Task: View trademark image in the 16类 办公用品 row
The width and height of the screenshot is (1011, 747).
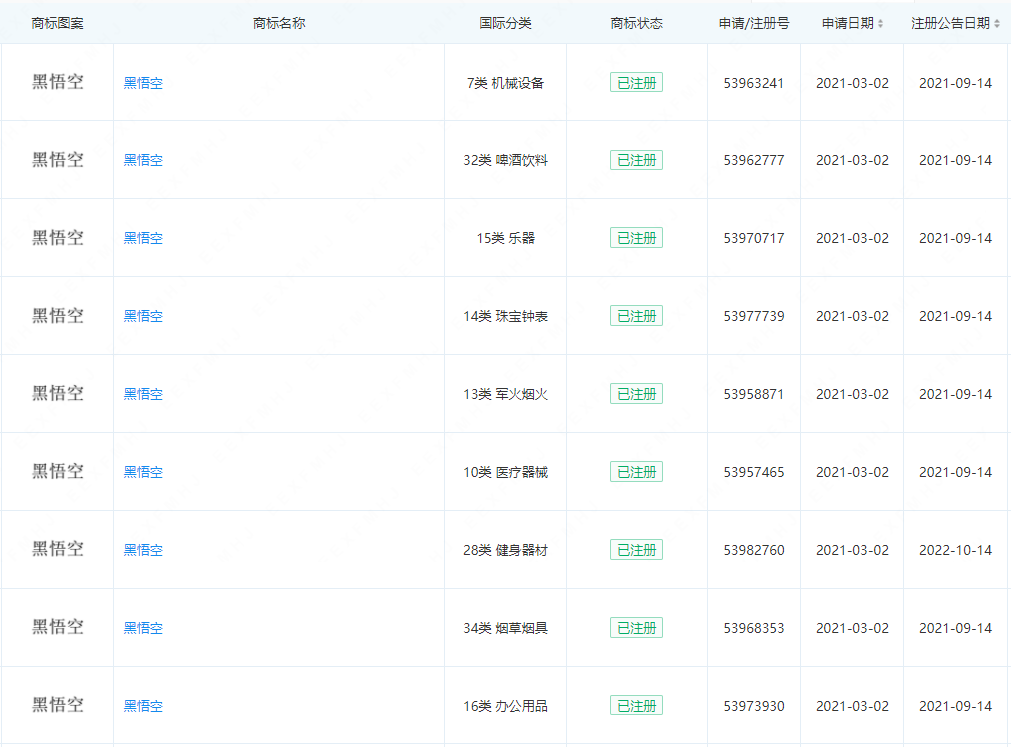Action: coord(58,705)
